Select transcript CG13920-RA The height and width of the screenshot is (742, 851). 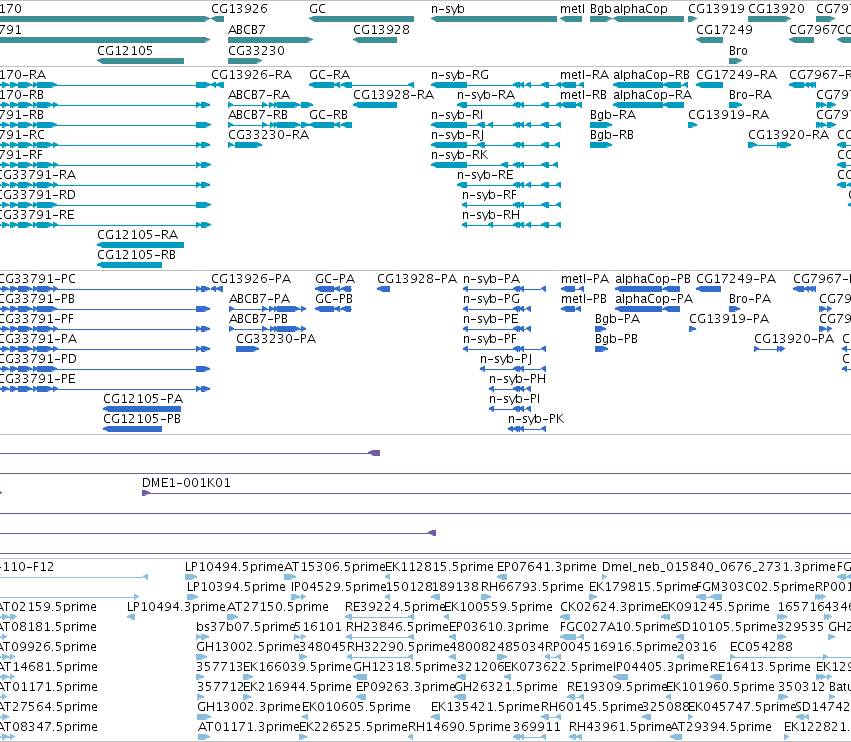pos(789,135)
